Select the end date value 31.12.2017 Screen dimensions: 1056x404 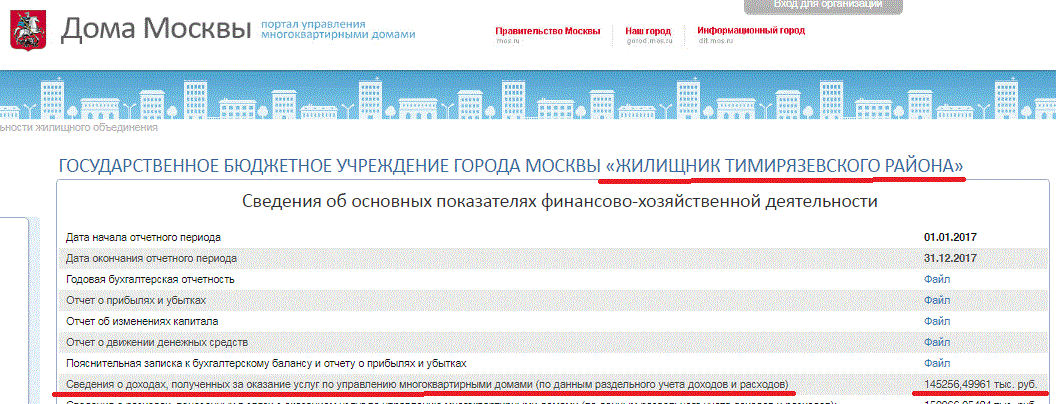point(950,259)
